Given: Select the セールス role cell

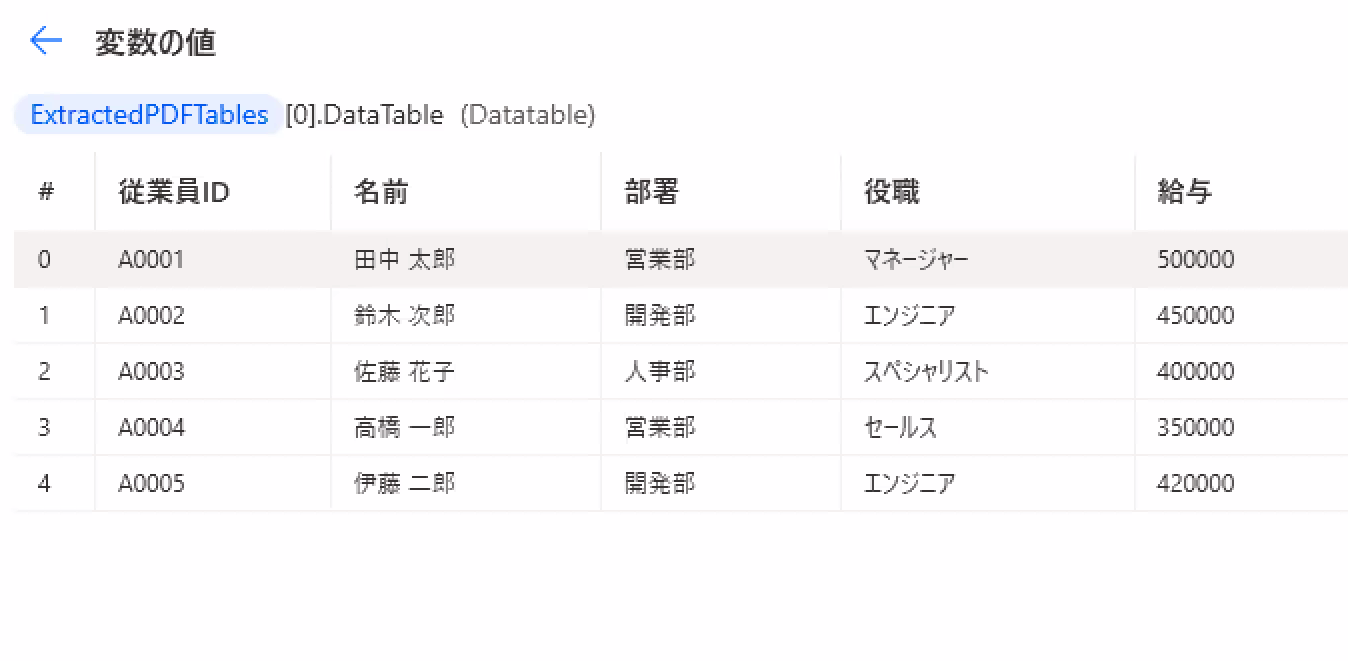Looking at the screenshot, I should point(901,428).
